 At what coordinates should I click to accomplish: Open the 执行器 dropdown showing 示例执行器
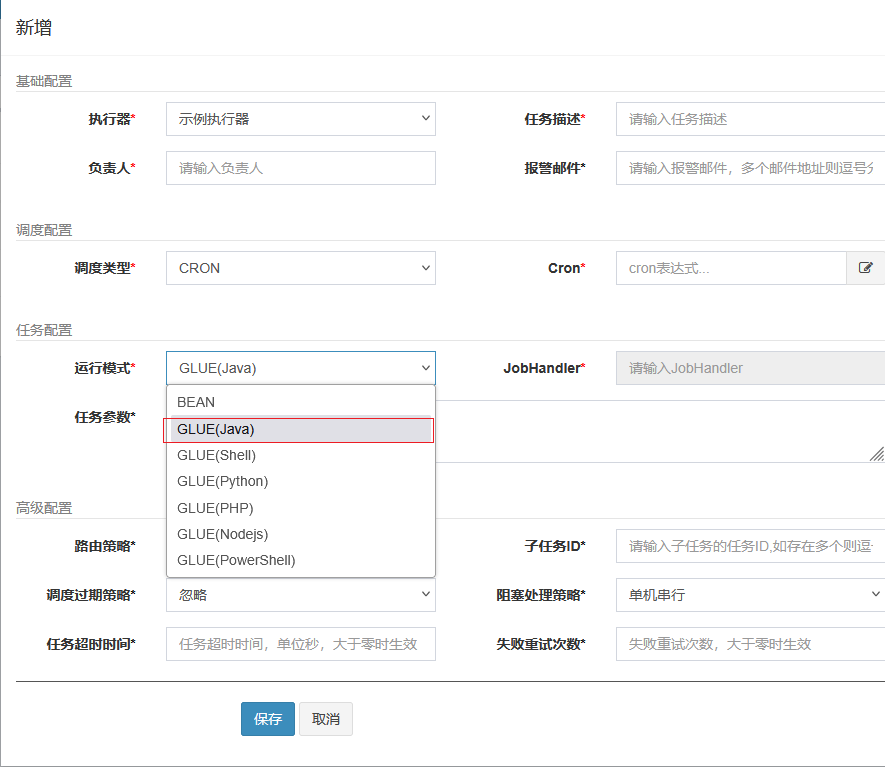301,119
